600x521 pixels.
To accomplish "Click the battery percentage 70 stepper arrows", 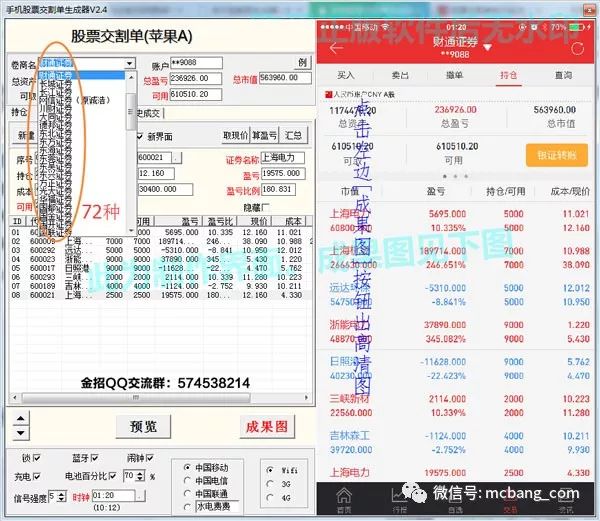I will pyautogui.click(x=140, y=476).
